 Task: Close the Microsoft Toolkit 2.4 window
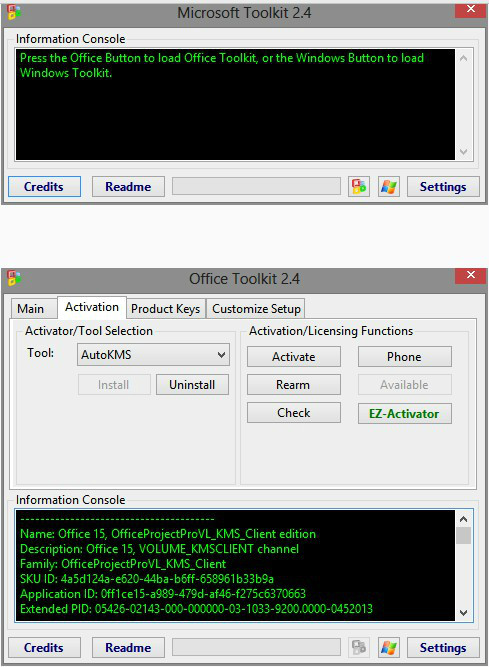click(x=470, y=9)
